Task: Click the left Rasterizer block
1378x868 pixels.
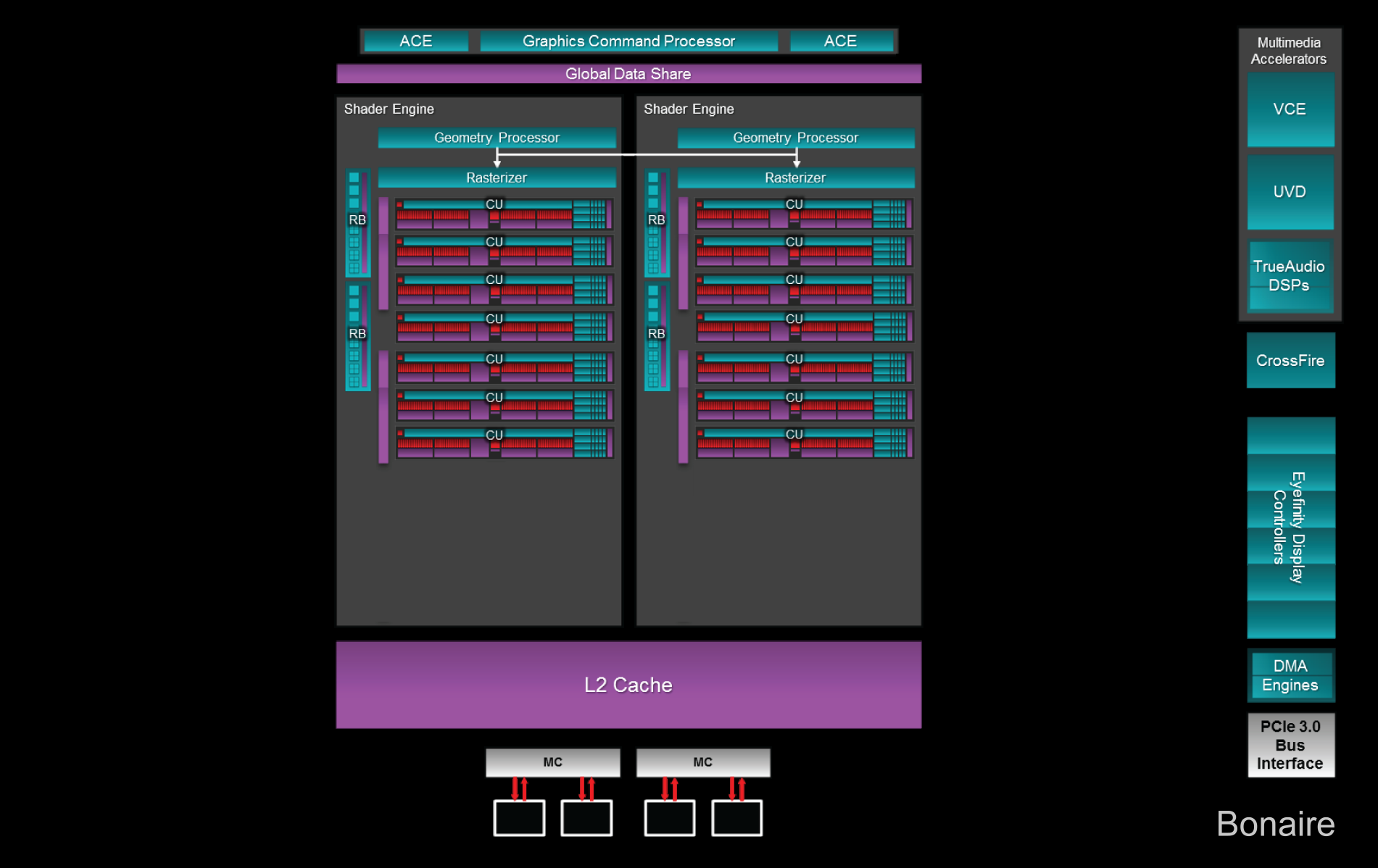Action: [497, 178]
